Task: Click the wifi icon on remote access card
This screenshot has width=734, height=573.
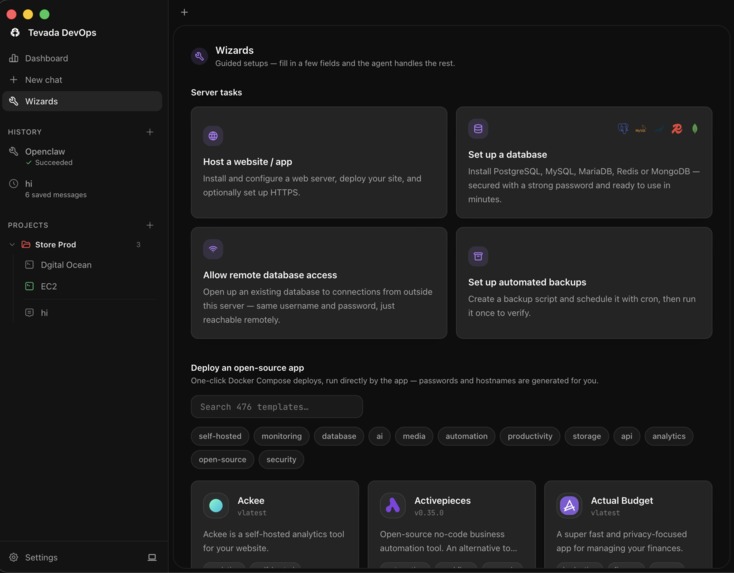Action: coord(213,249)
